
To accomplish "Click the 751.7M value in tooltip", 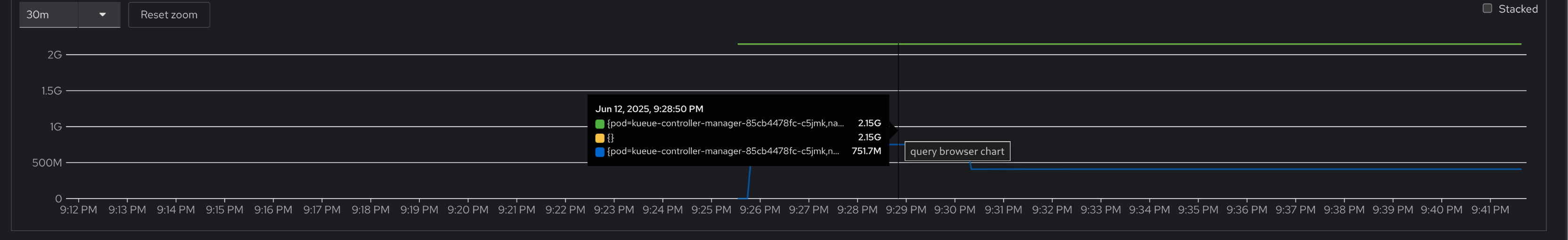I will [x=866, y=151].
